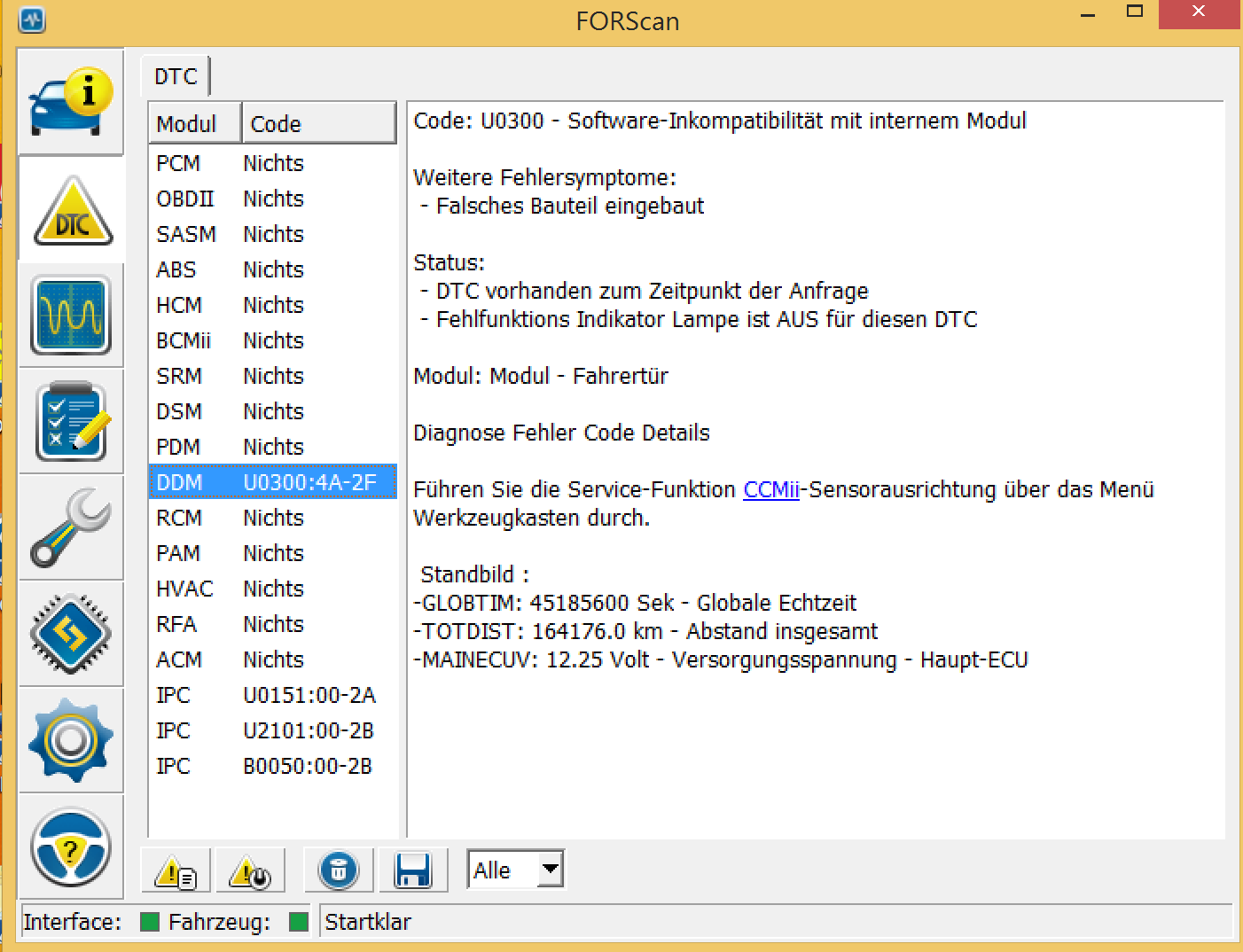The height and width of the screenshot is (952, 1243).
Task: Sort by the Code column header
Action: 319,124
